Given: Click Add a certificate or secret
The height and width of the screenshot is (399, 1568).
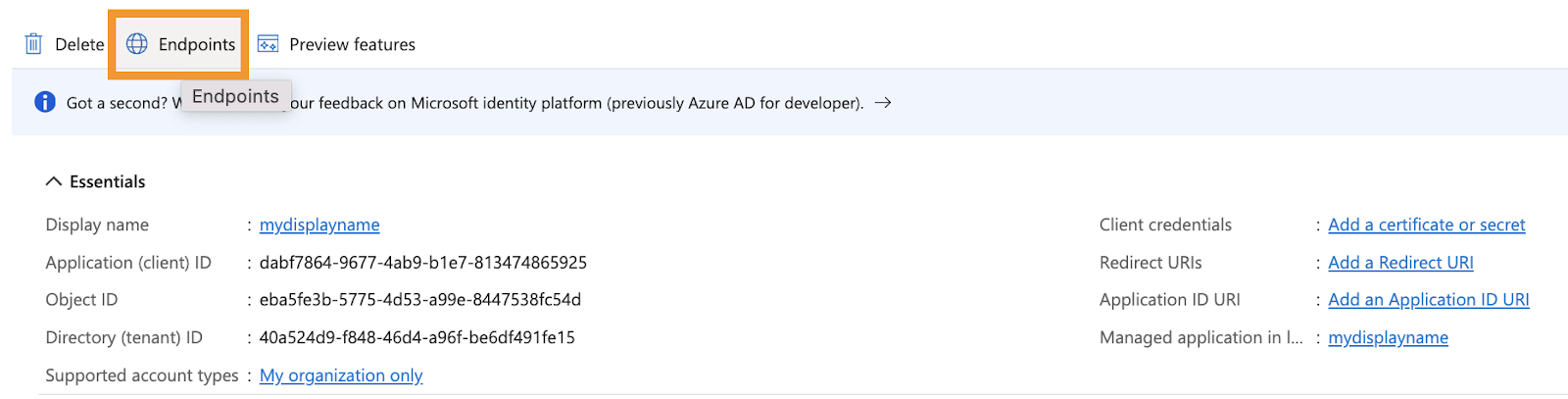Looking at the screenshot, I should 1427,224.
